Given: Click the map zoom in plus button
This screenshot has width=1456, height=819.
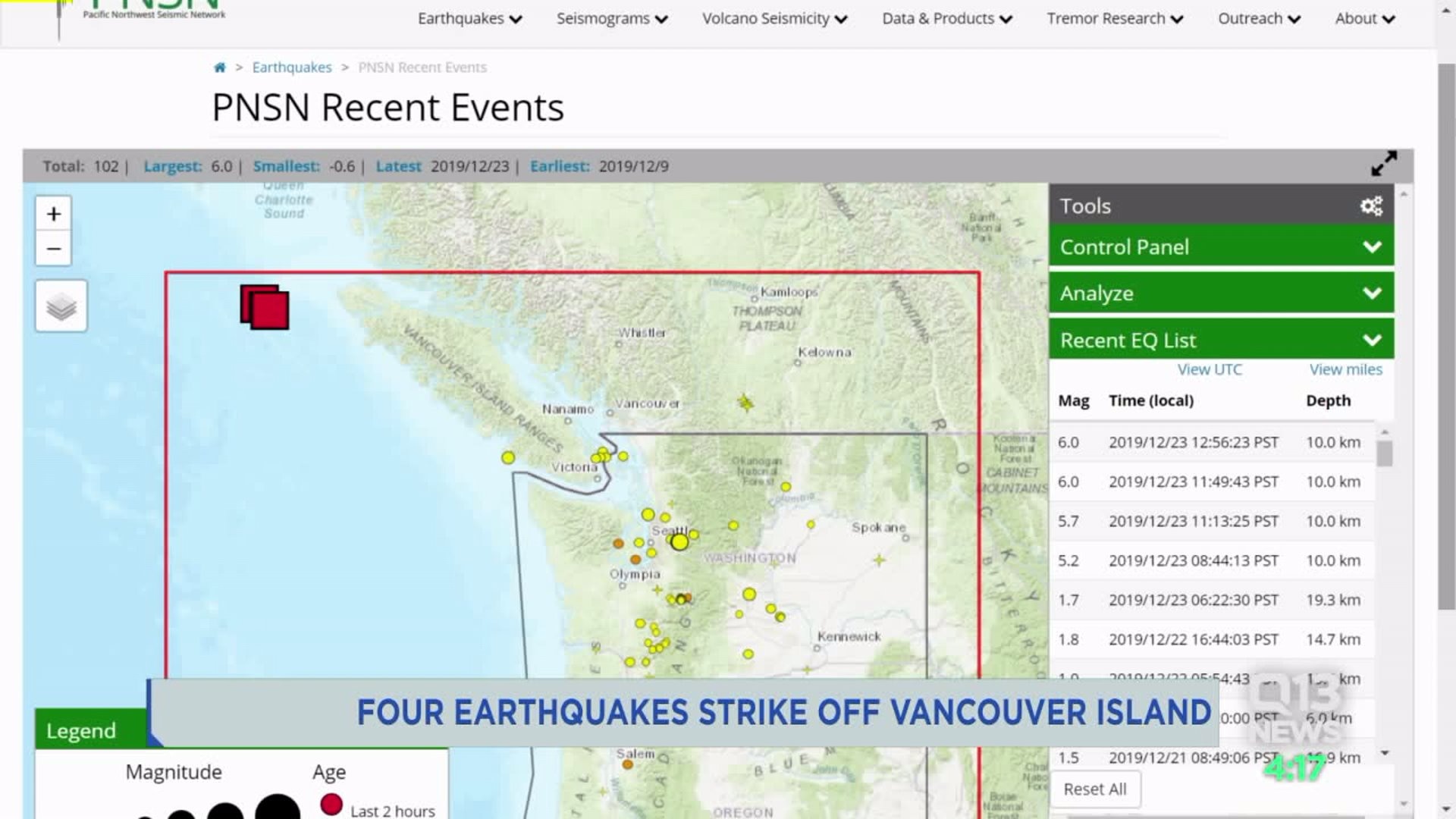Looking at the screenshot, I should click(53, 214).
